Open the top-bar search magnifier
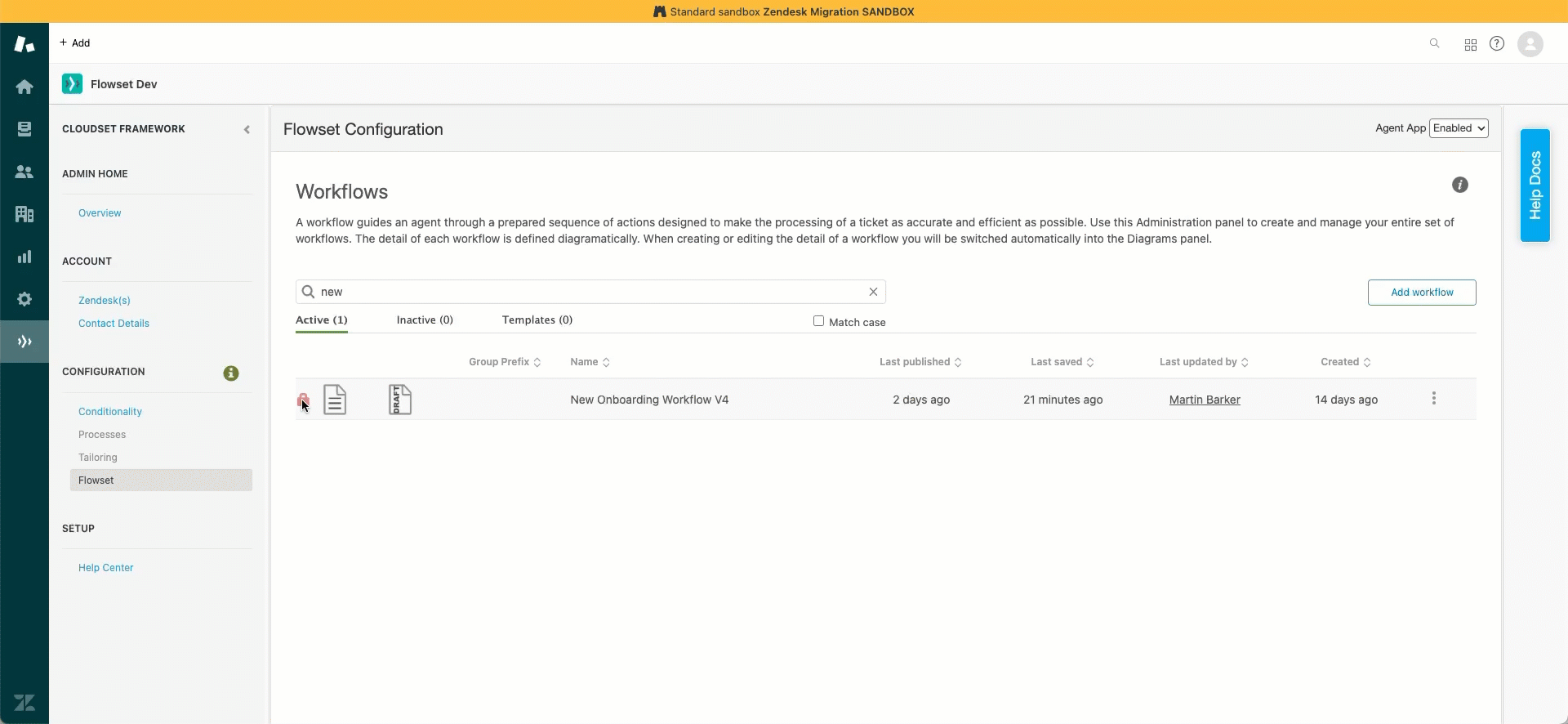Image resolution: width=1568 pixels, height=724 pixels. [x=1434, y=43]
